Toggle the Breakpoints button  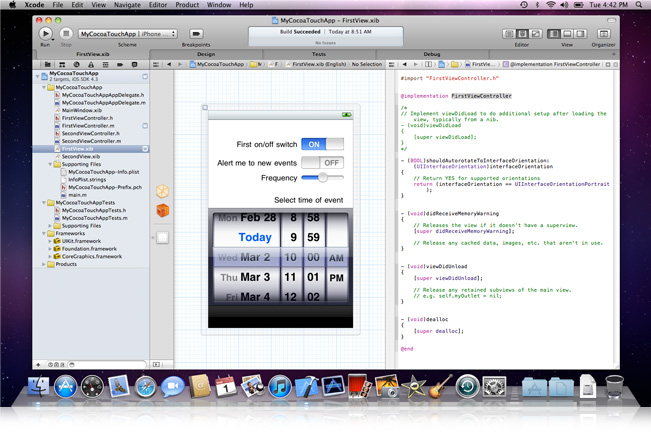coord(196,33)
